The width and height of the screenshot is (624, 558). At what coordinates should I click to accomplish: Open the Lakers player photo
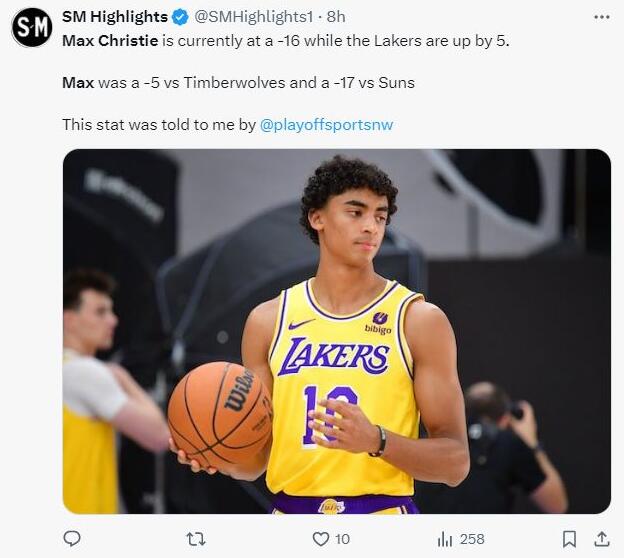pyautogui.click(x=336, y=331)
